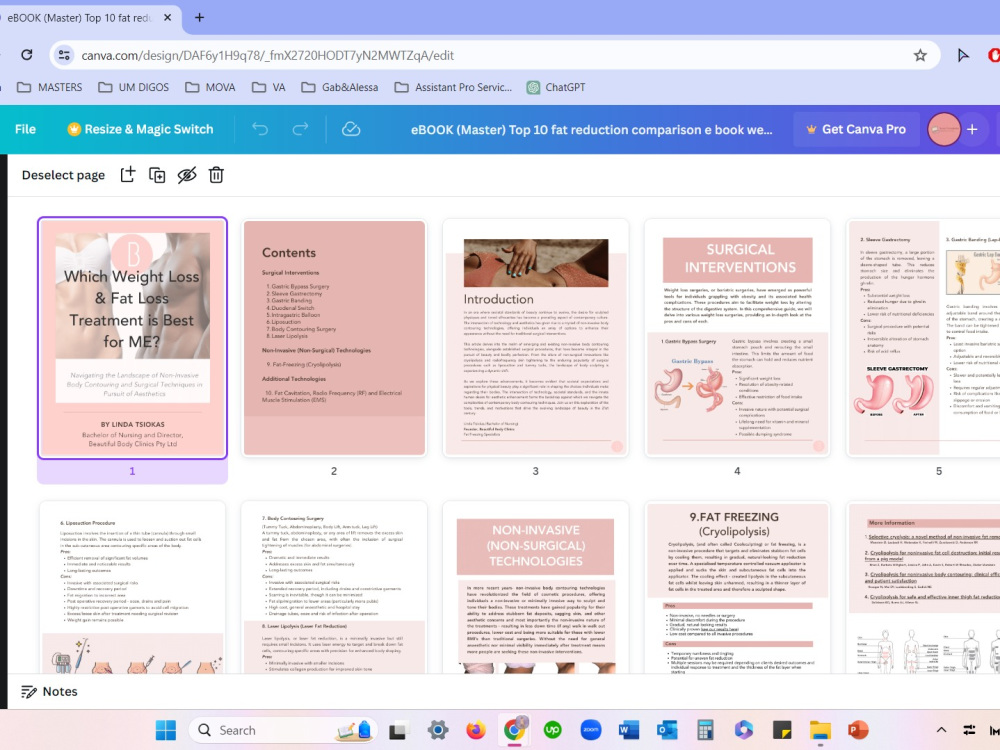Select the Contents page thumbnail
The height and width of the screenshot is (750, 1000).
[334, 338]
